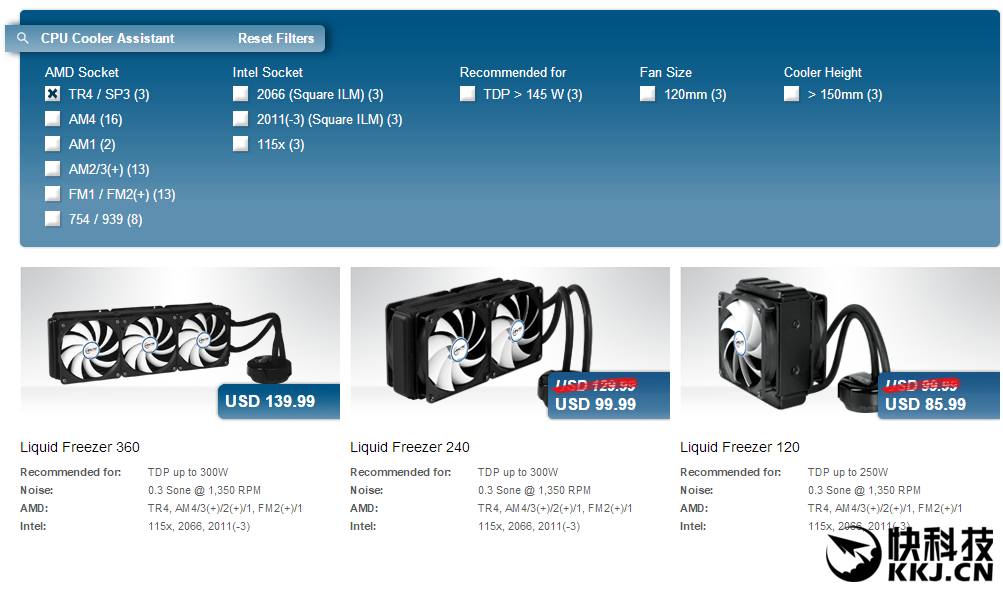Image resolution: width=1003 pixels, height=592 pixels.
Task: Enable the 754 / 939 socket filter
Action: point(52,219)
